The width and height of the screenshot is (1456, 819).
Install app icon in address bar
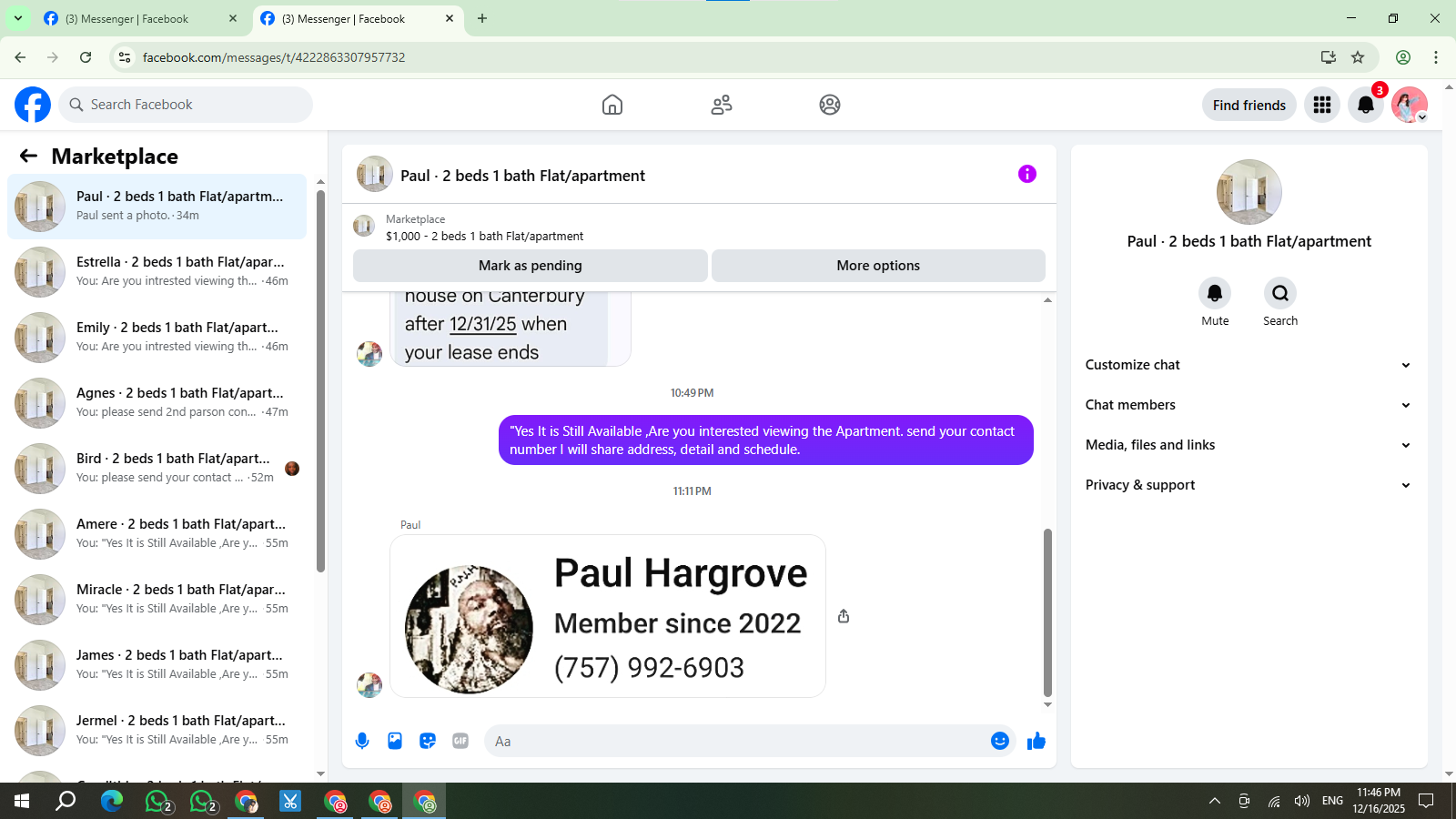click(1329, 57)
